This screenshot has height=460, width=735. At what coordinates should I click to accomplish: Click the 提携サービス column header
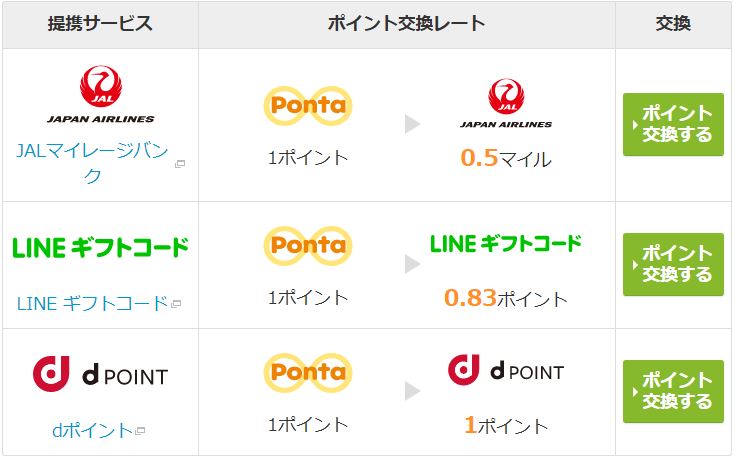point(100,24)
